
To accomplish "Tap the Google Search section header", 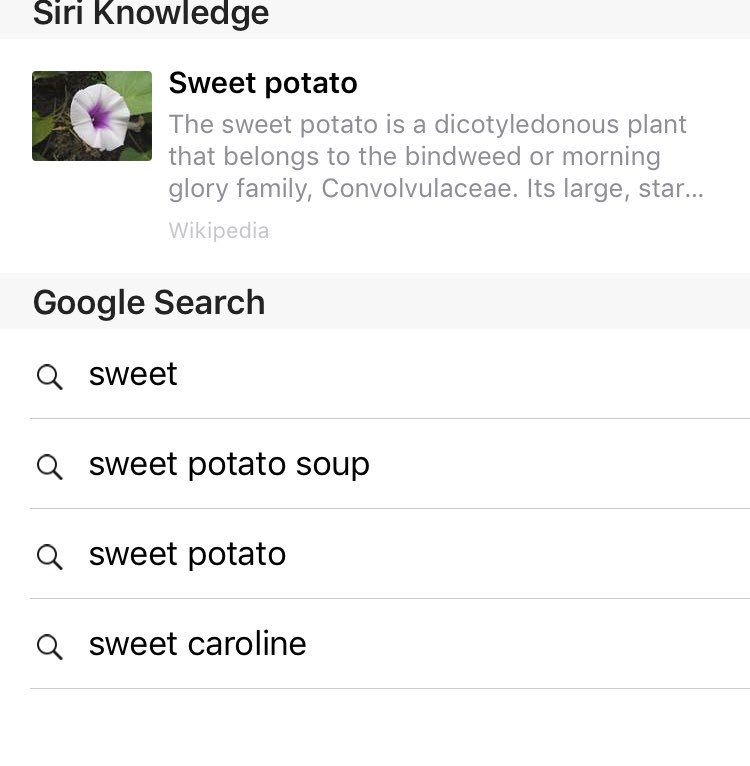I will [149, 302].
